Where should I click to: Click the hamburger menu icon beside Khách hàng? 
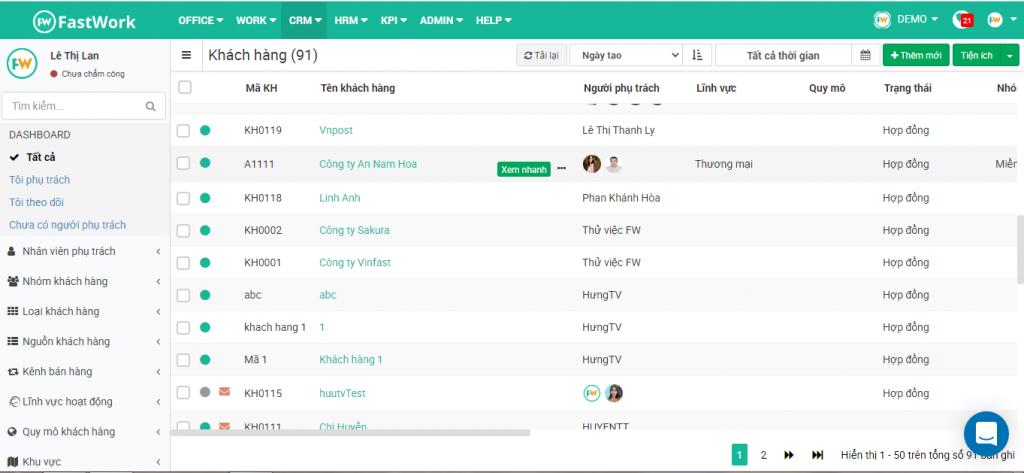coord(186,55)
